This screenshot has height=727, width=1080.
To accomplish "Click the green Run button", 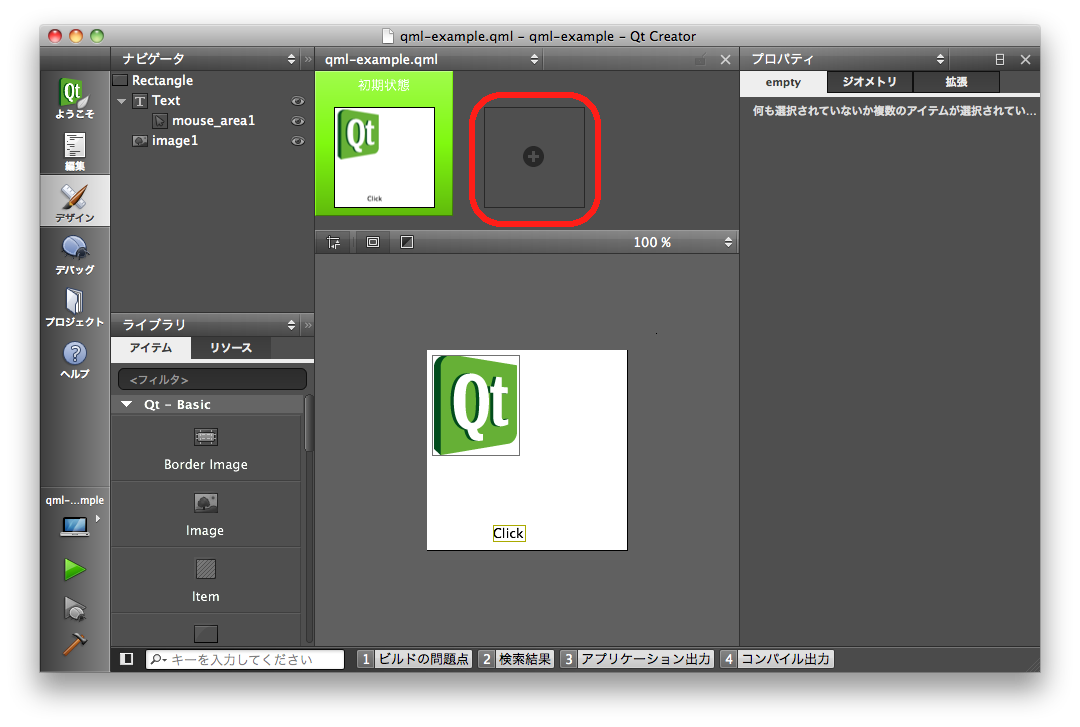I will tap(74, 570).
